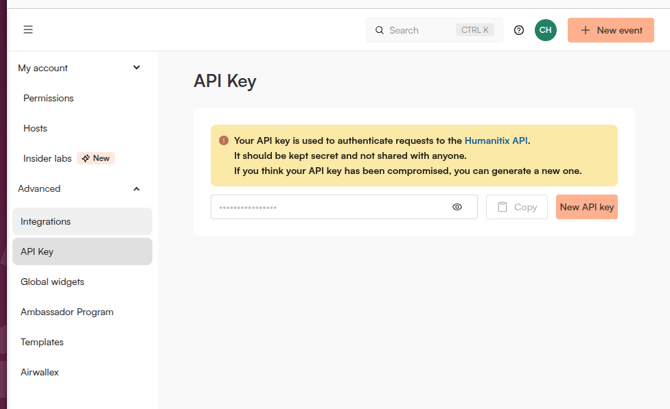The image size is (670, 409).
Task: Collapse the Advanced section chevron
Action: [136, 189]
